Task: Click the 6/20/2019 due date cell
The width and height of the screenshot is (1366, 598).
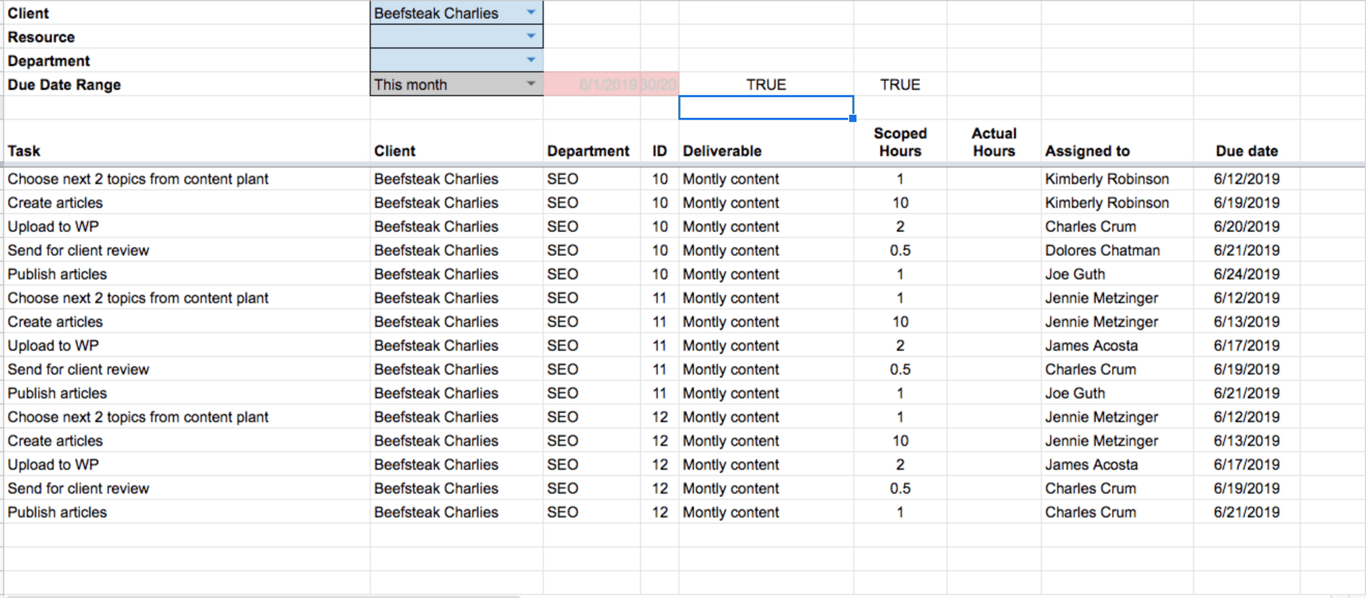Action: coord(1247,227)
